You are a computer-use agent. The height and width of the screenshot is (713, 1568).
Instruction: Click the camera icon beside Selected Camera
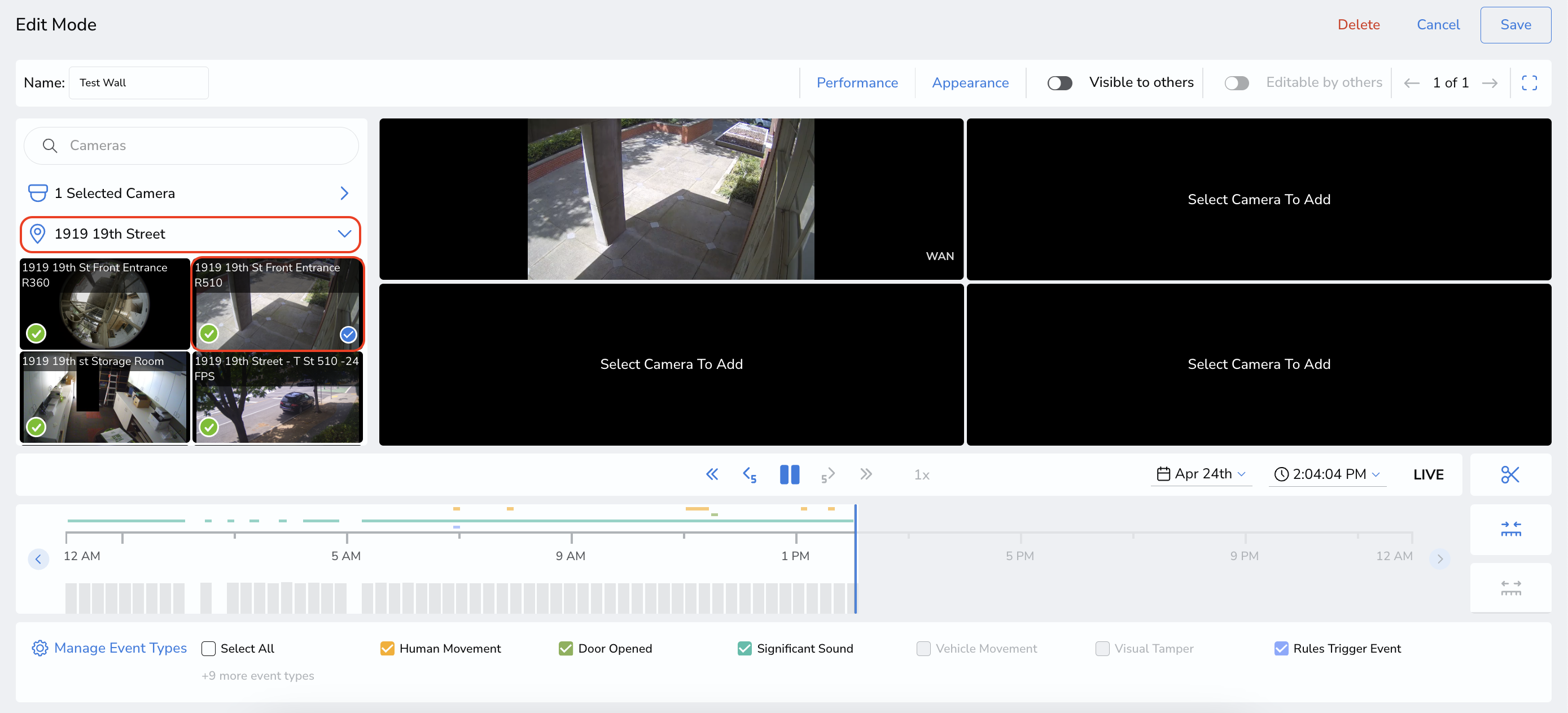pyautogui.click(x=38, y=193)
